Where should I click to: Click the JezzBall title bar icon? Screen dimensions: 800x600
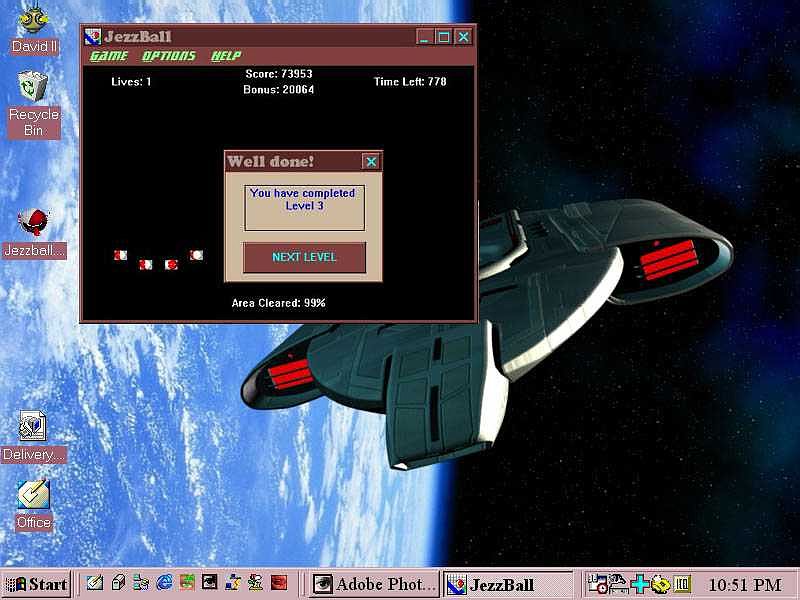93,37
